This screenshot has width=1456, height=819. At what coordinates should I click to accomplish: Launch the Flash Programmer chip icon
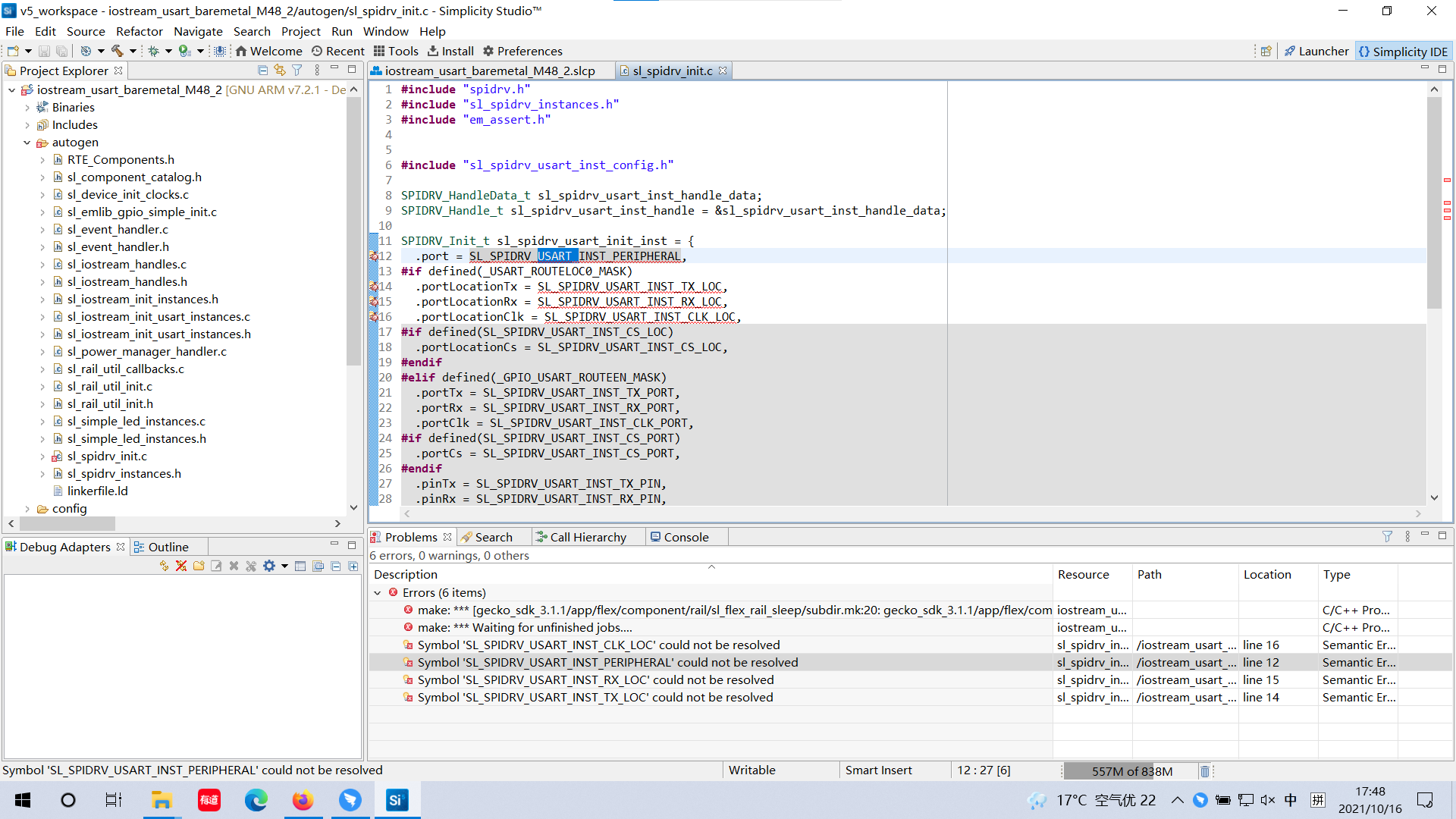pos(220,51)
